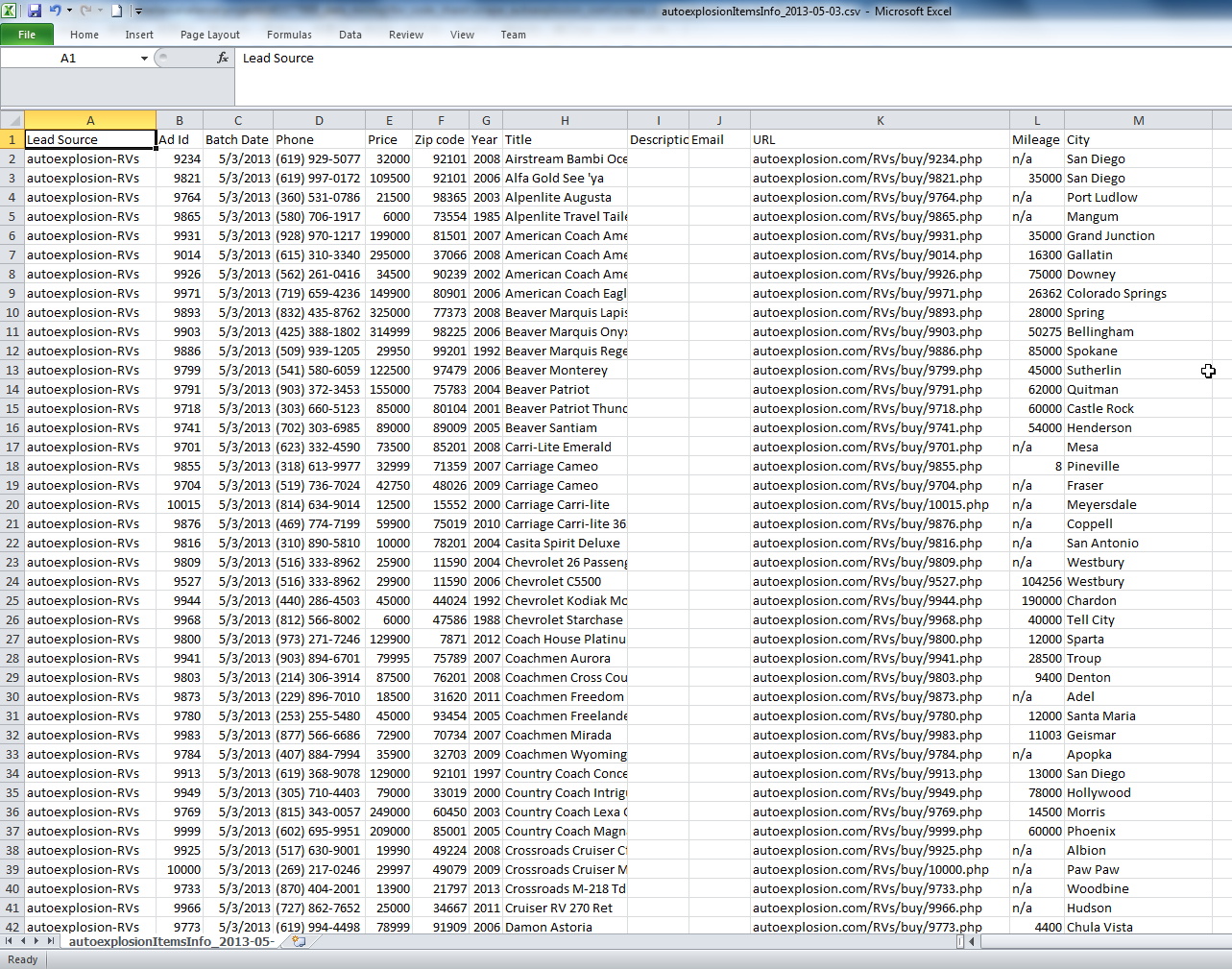Image resolution: width=1232 pixels, height=969 pixels.
Task: Switch to the Data ribbon tab
Action: coord(350,35)
